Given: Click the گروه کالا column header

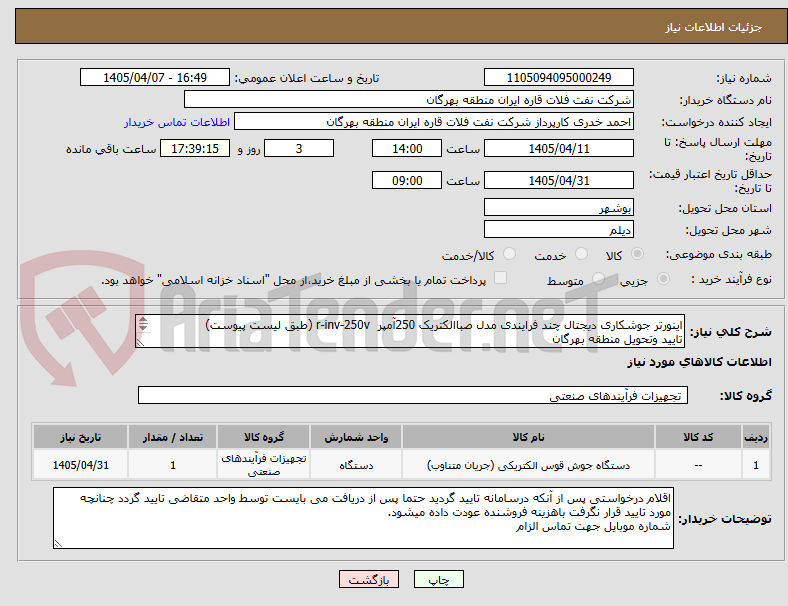Looking at the screenshot, I should coord(264,437).
